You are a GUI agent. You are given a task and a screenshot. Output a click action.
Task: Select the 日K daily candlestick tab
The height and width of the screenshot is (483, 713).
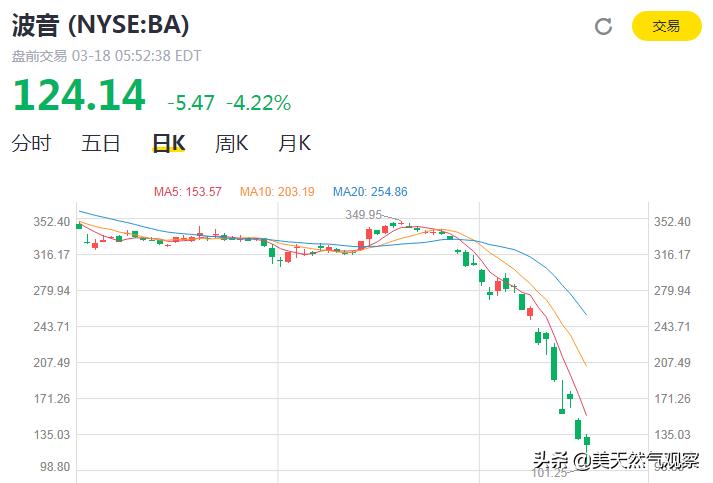[x=169, y=143]
